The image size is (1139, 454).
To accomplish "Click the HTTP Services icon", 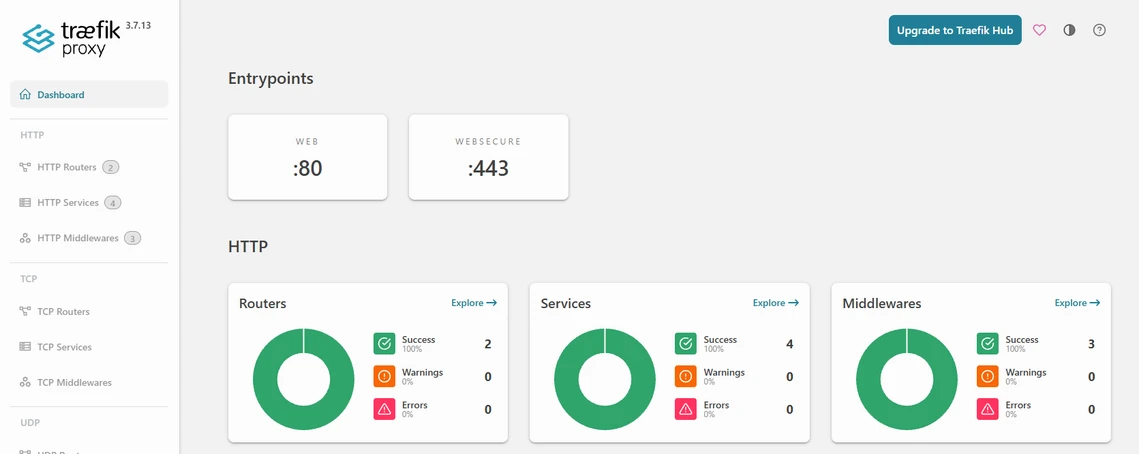I will tap(25, 203).
